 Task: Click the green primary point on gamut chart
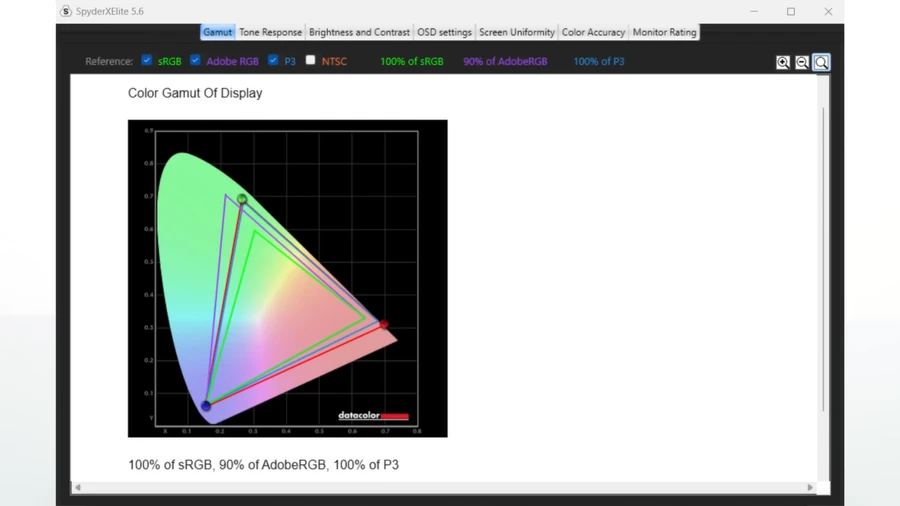point(242,199)
